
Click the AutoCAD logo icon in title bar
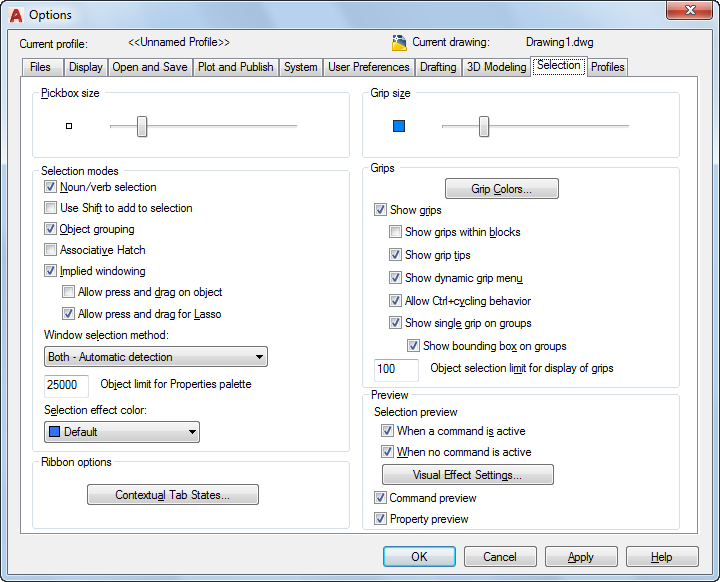(x=15, y=14)
